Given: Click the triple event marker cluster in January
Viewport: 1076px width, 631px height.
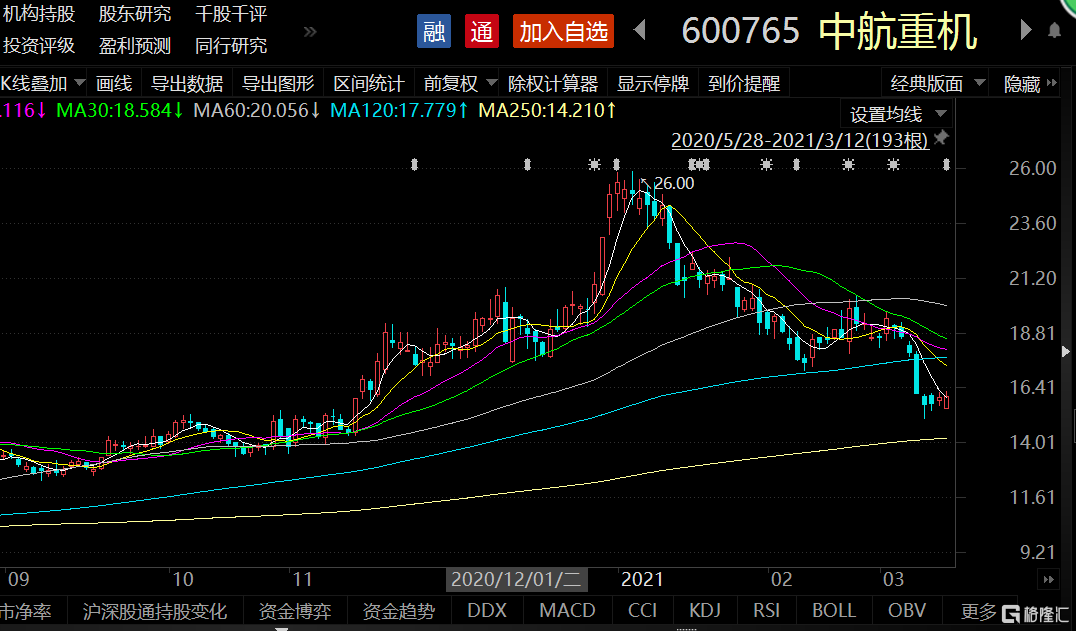Looking at the screenshot, I should tap(699, 165).
